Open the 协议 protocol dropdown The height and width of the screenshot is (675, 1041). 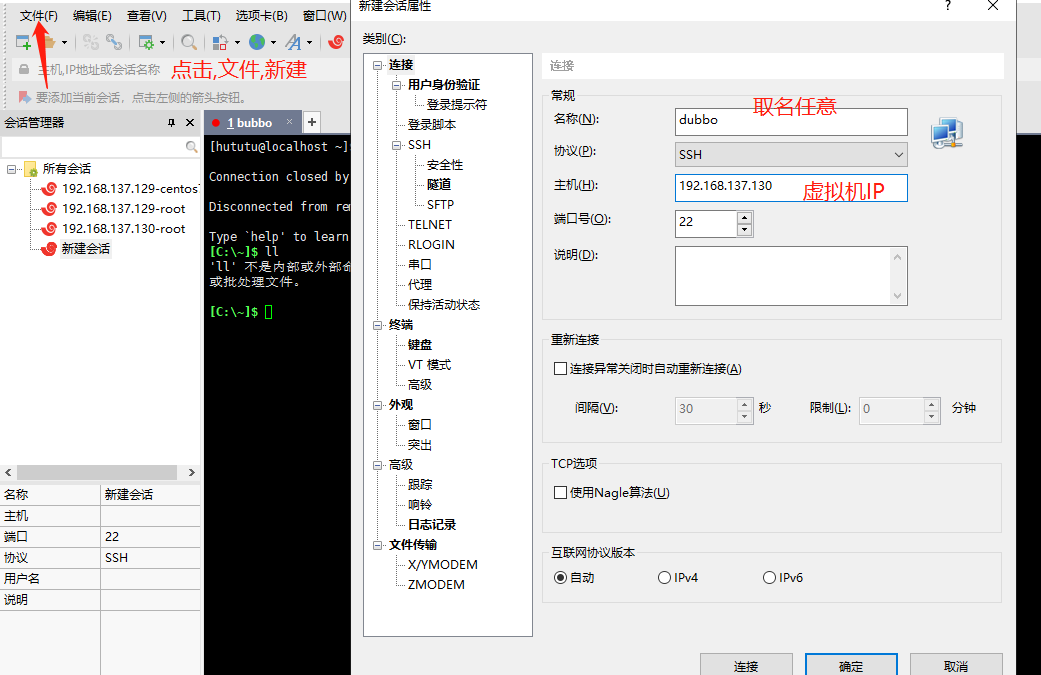(x=899, y=155)
